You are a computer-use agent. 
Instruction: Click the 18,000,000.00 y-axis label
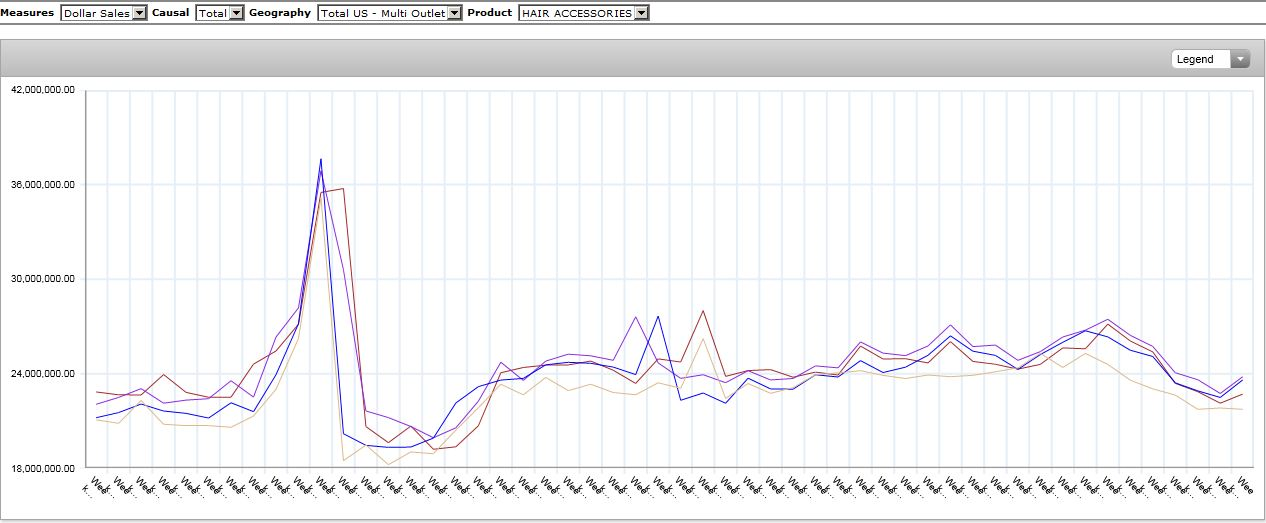[x=43, y=468]
